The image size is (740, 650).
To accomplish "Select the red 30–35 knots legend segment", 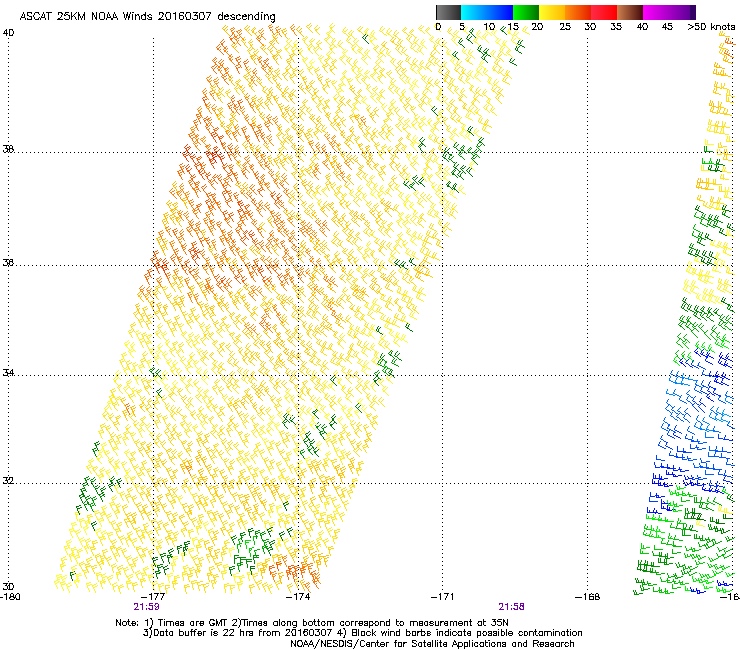I will click(x=604, y=12).
